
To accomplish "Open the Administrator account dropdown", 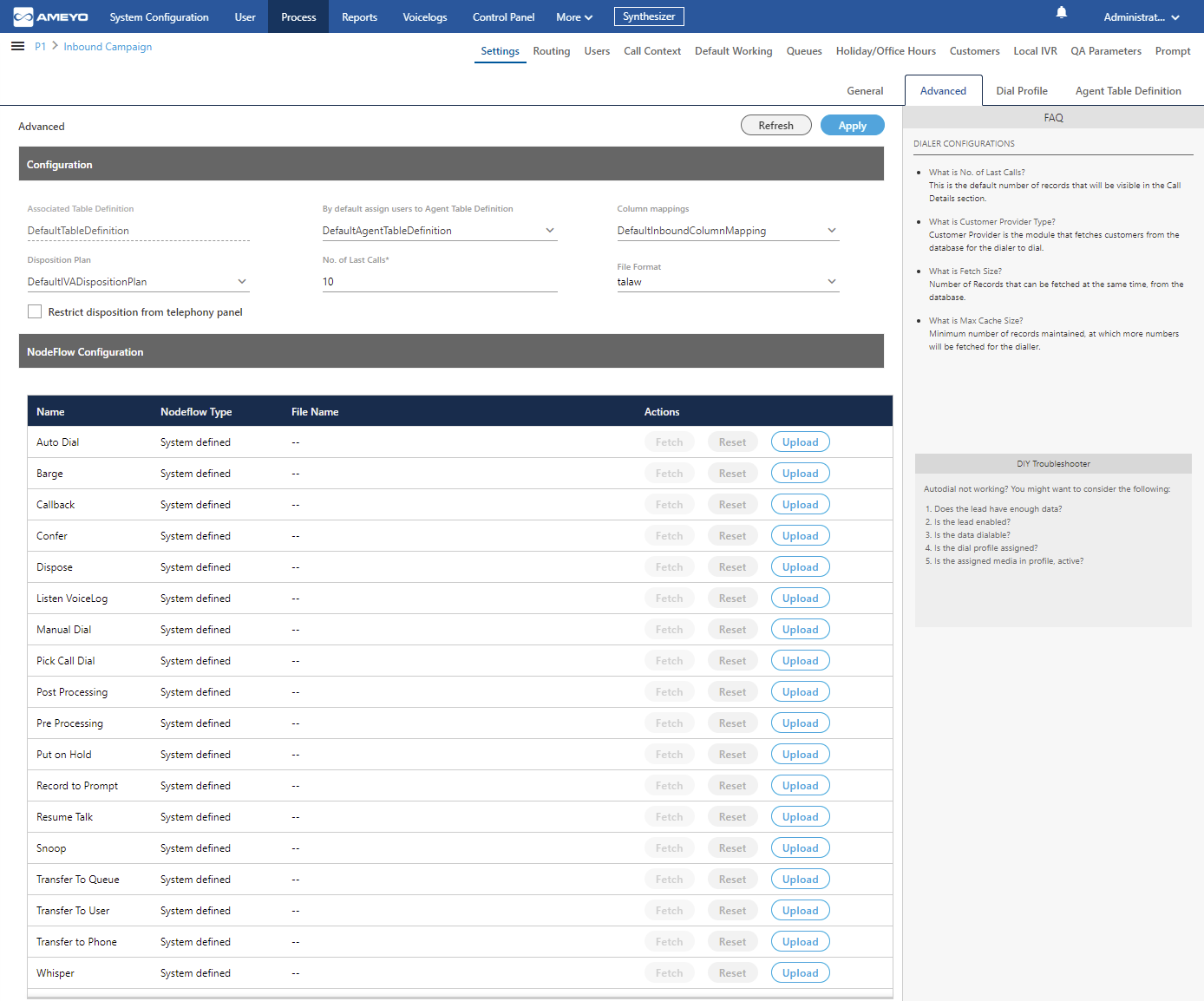I will point(1142,17).
